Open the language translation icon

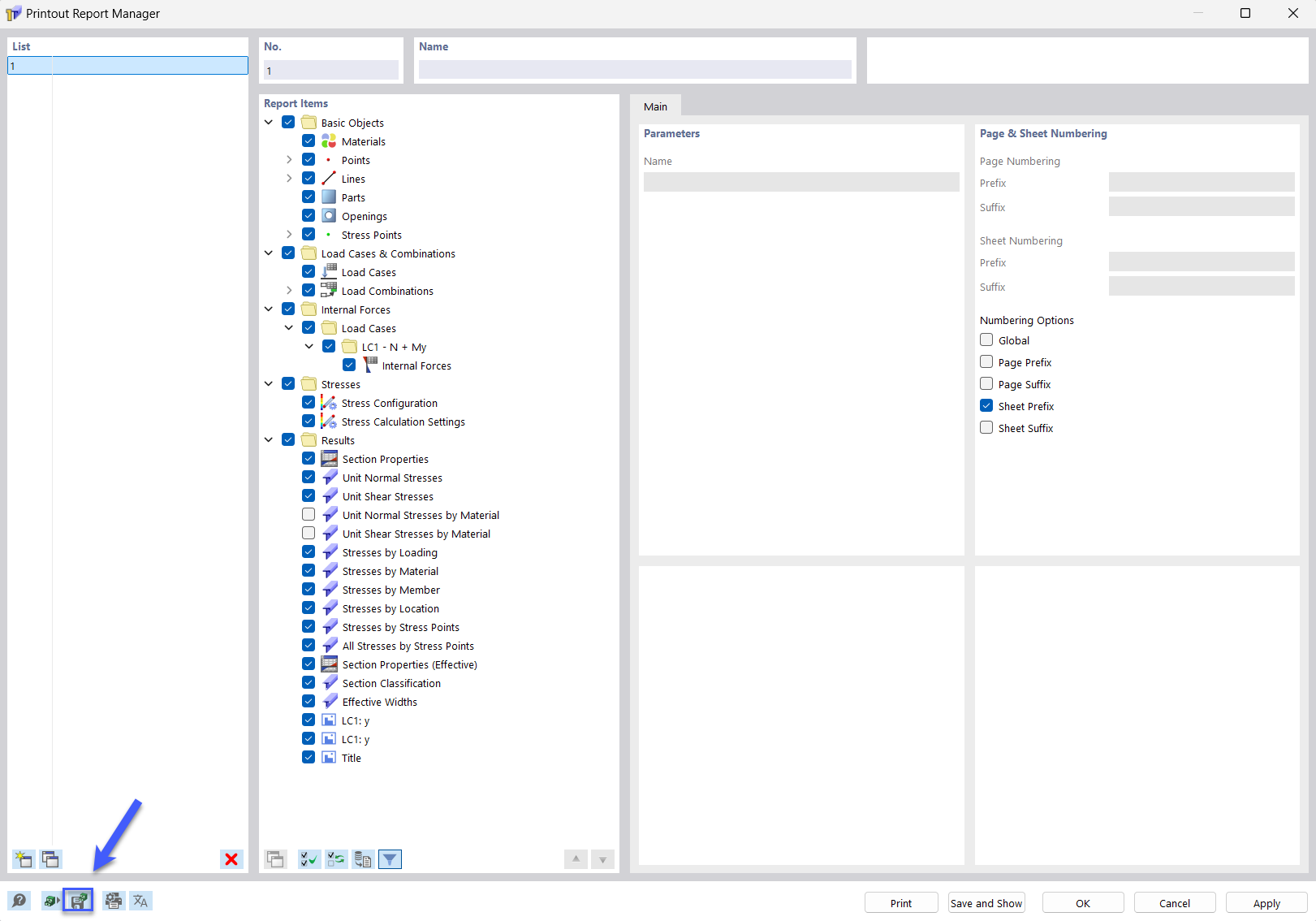(140, 901)
